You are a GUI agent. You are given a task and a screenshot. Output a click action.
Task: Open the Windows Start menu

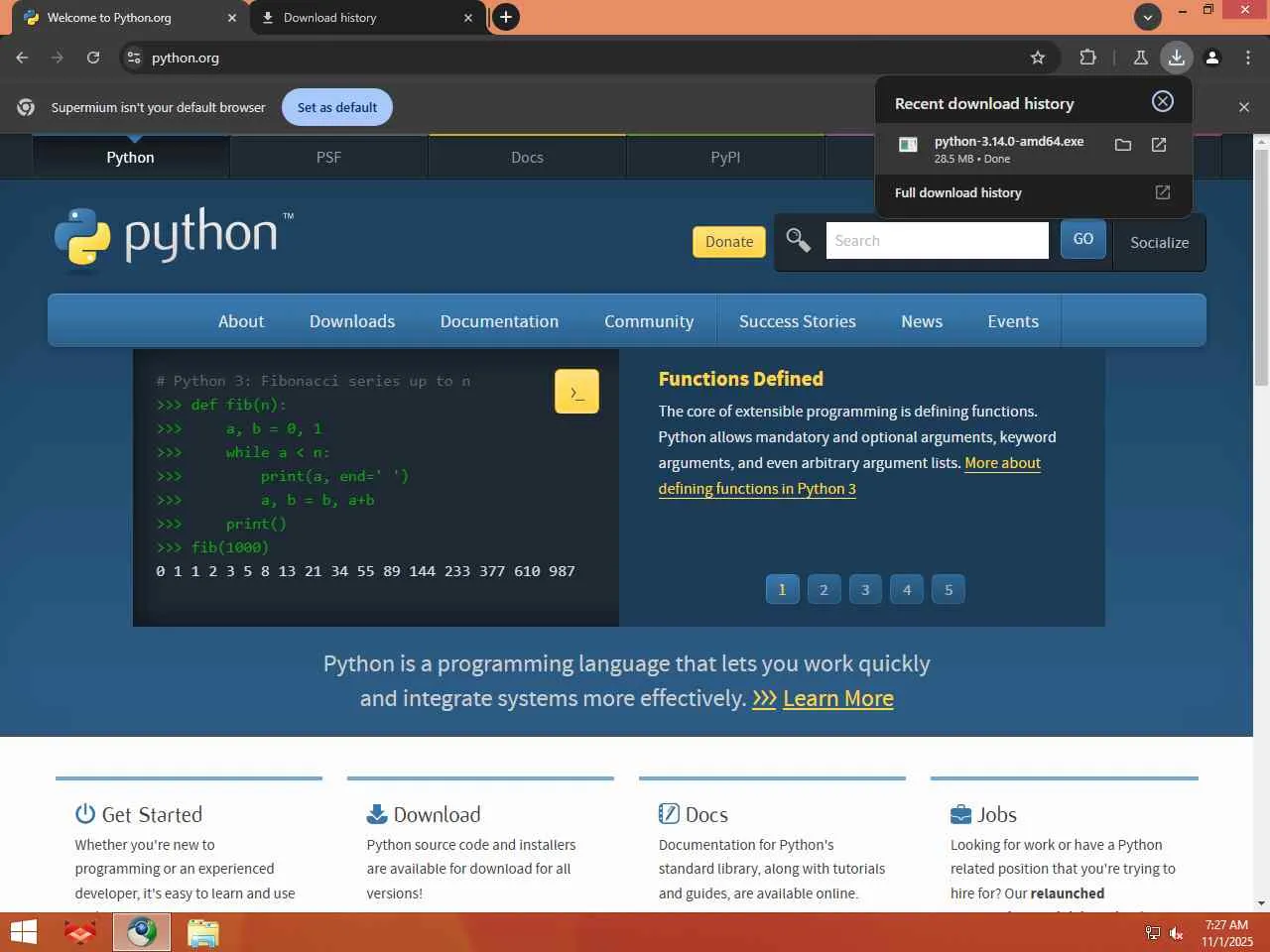point(23,932)
